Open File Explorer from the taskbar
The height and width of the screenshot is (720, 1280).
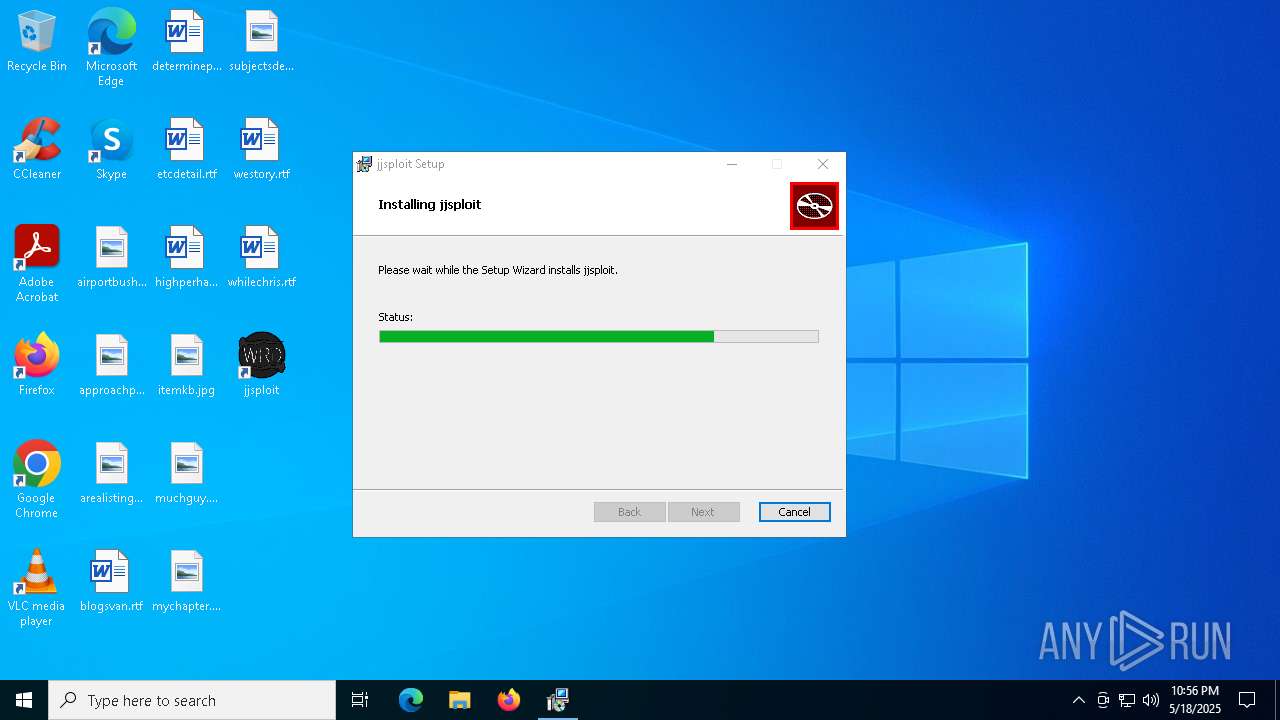(459, 700)
